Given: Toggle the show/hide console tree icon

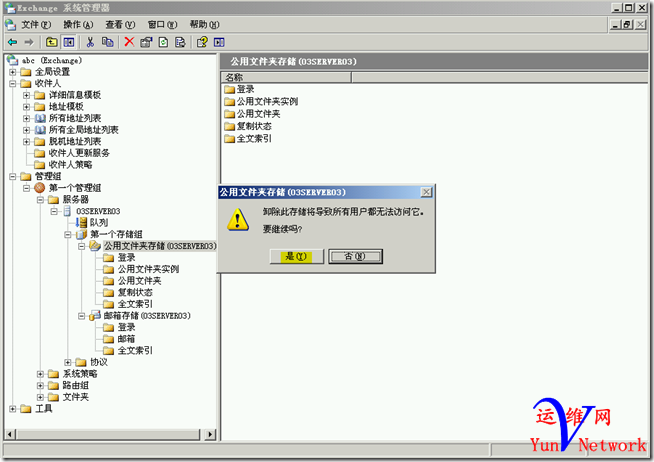Looking at the screenshot, I should click(68, 42).
